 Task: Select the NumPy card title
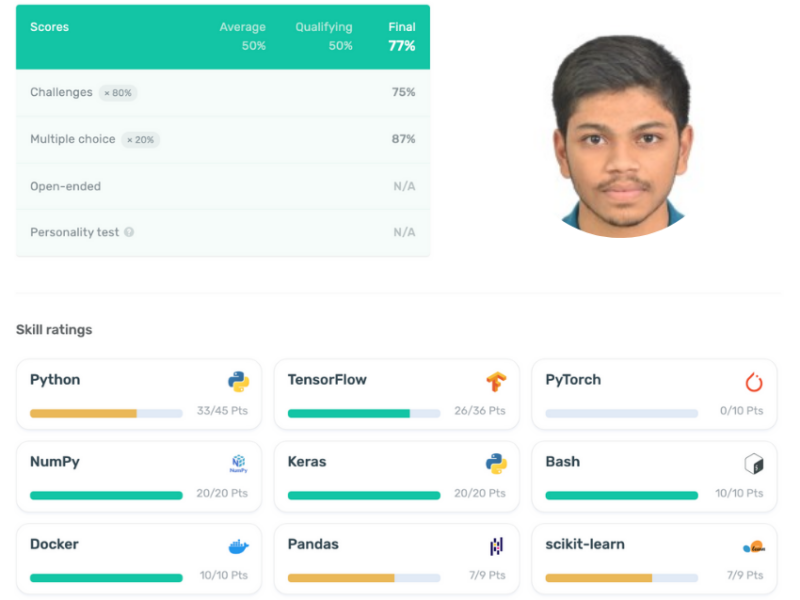(55, 462)
